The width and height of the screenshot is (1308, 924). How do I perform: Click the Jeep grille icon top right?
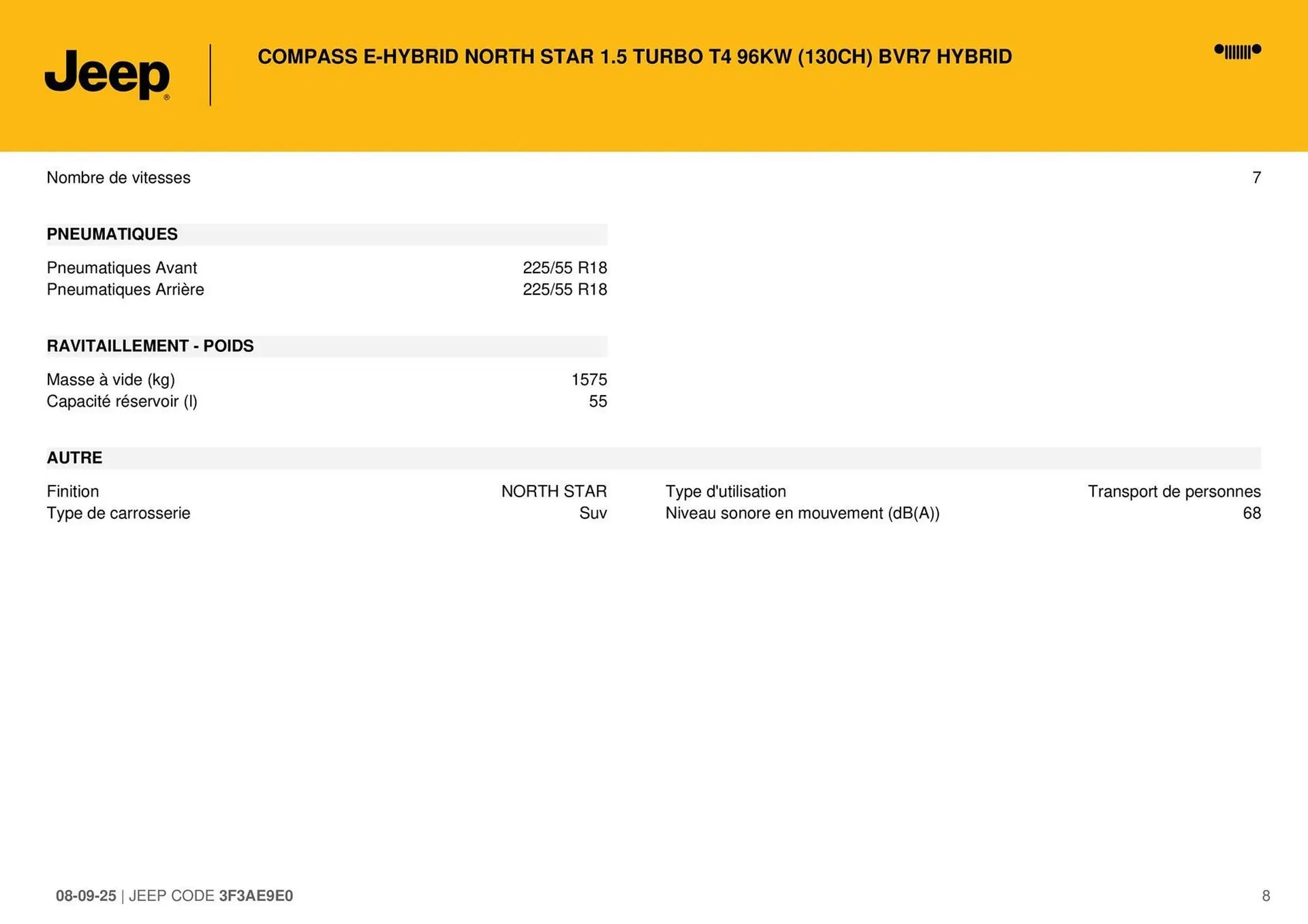pos(1237,51)
